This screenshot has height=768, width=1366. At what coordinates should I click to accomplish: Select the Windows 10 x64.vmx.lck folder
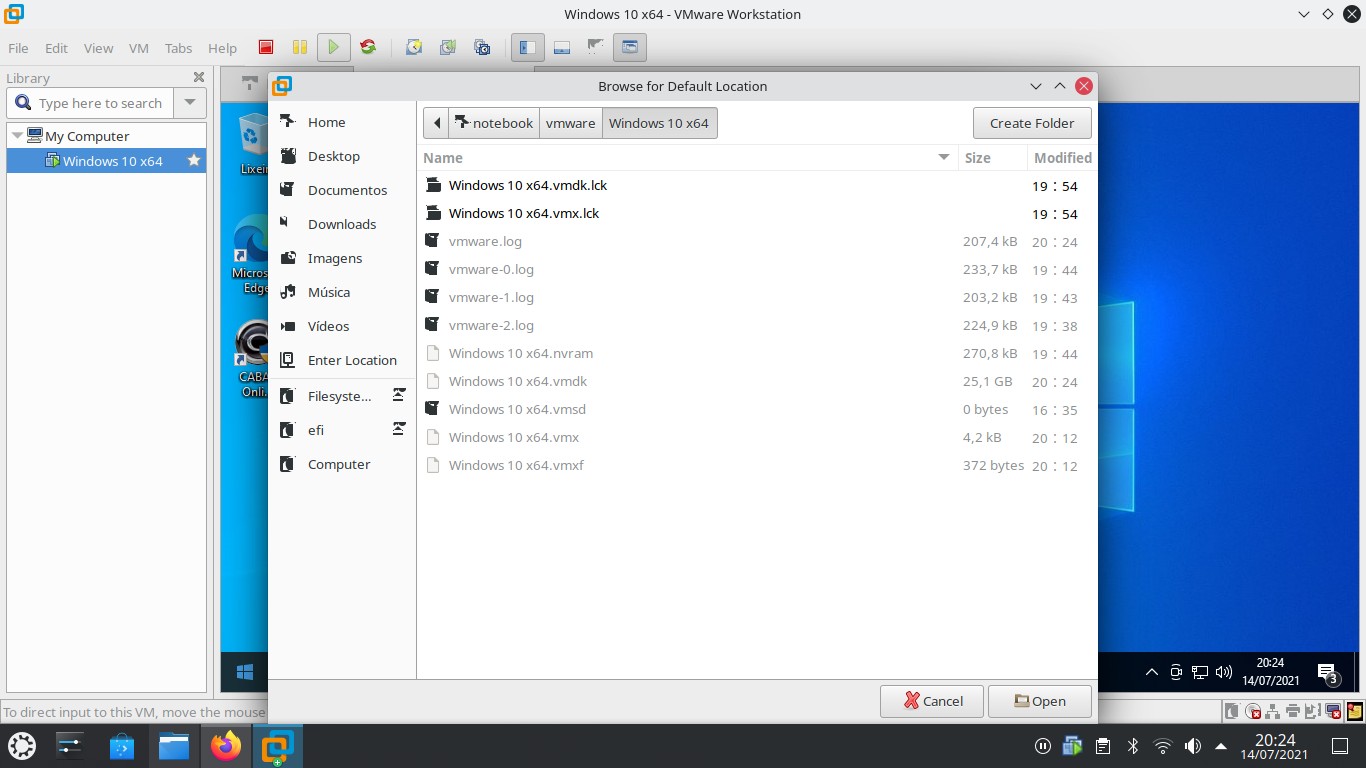[756, 213]
